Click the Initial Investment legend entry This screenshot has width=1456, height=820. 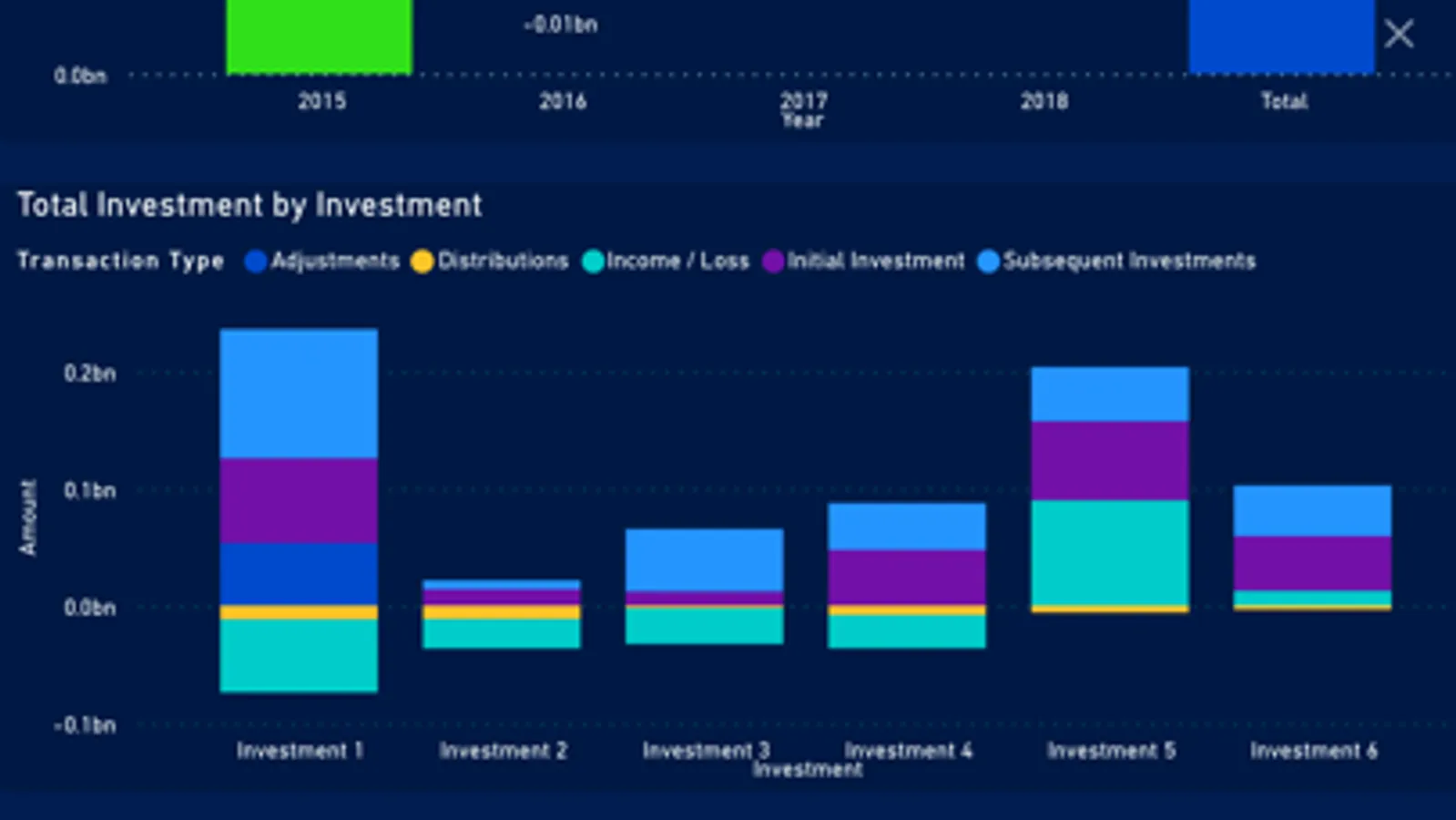coord(864,261)
